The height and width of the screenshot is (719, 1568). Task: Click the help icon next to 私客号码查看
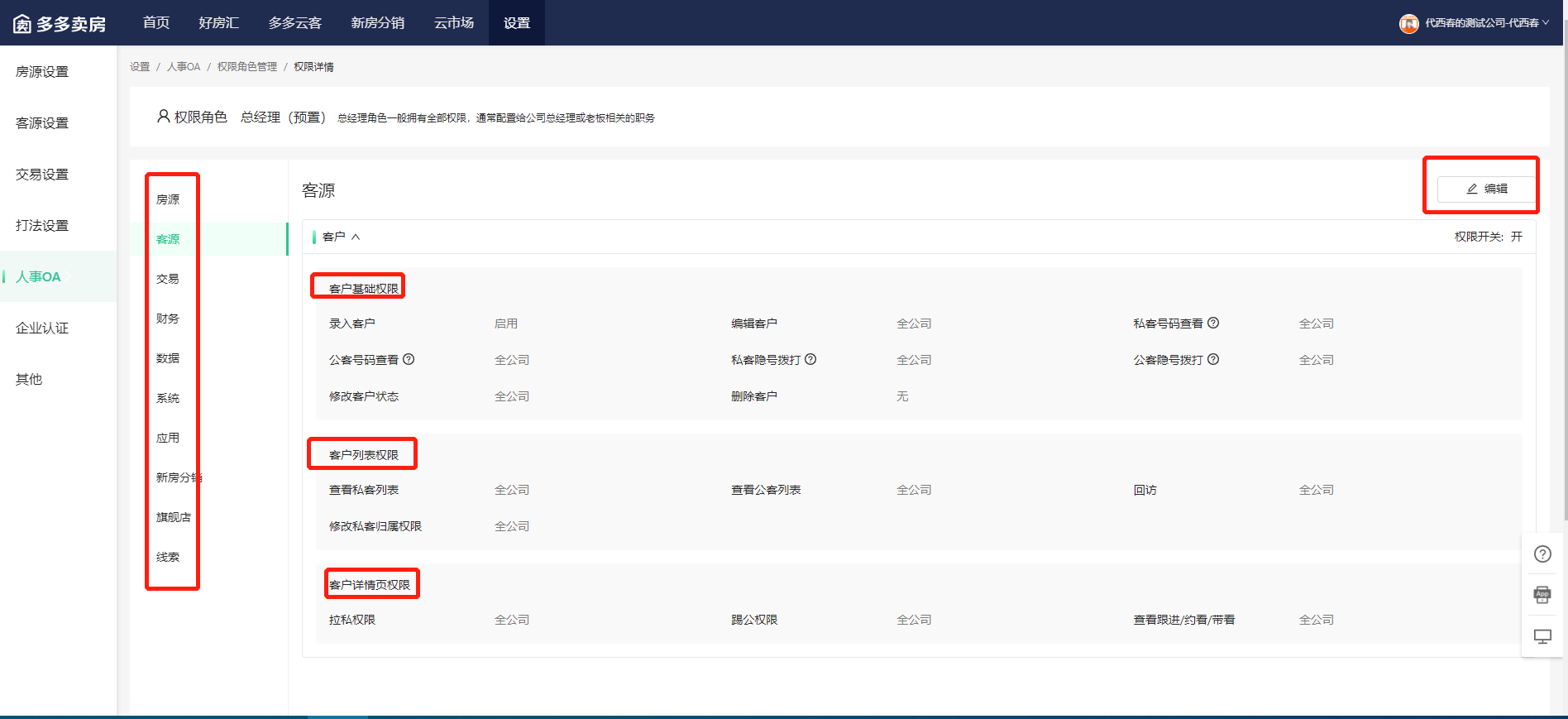pyautogui.click(x=1213, y=323)
